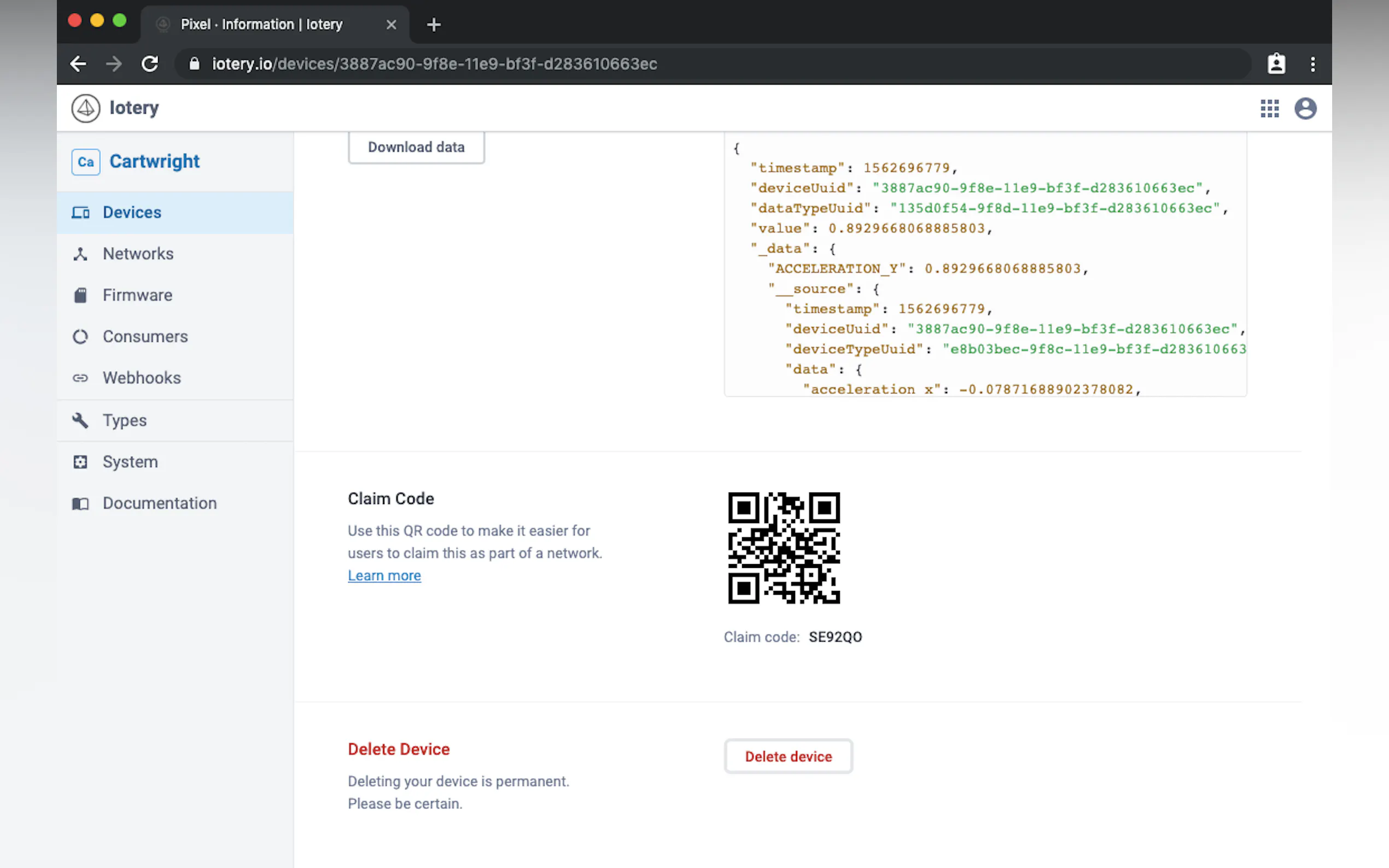Click the Ca team badge icon
Viewport: 1389px width, 868px height.
click(85, 162)
